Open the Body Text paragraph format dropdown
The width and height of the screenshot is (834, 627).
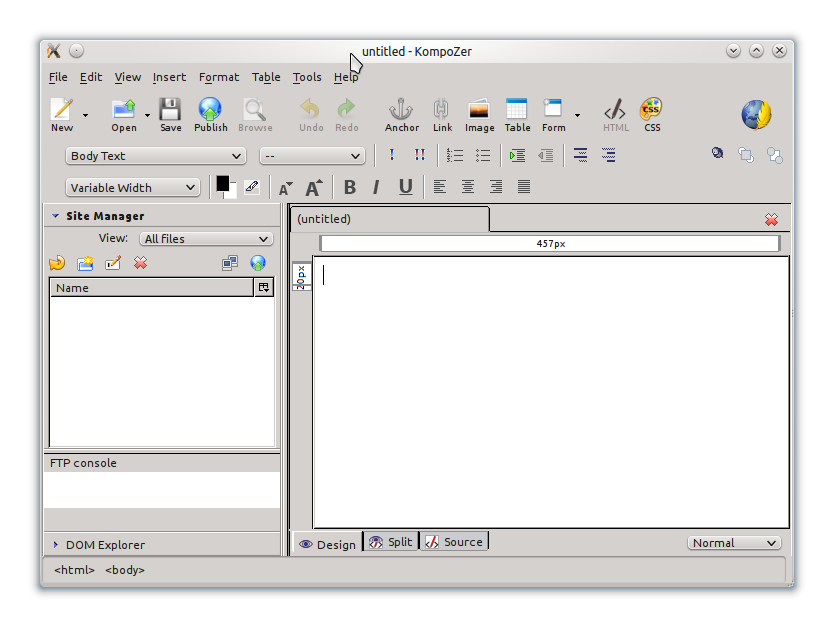tap(156, 156)
